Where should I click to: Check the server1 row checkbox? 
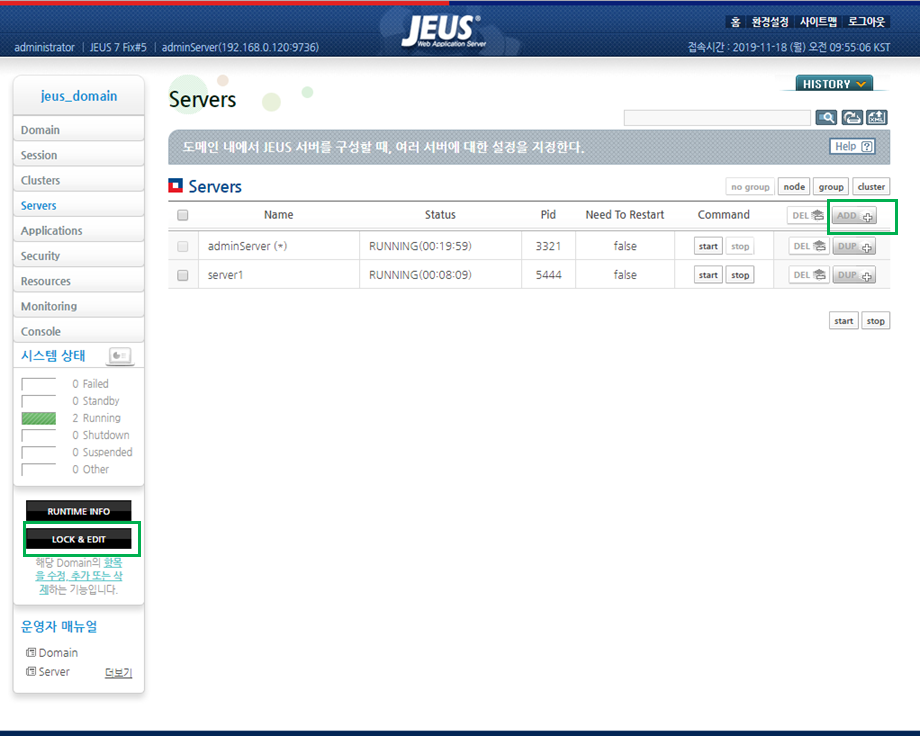183,275
